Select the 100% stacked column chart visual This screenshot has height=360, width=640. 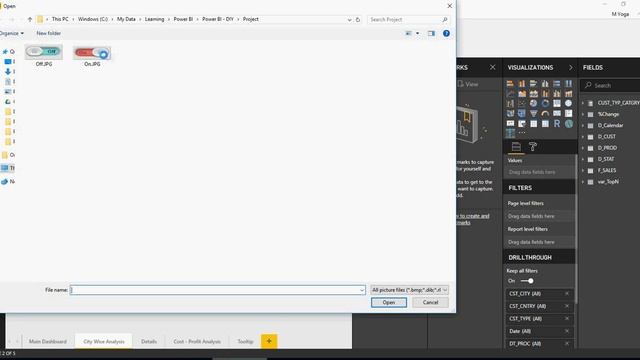[569, 84]
